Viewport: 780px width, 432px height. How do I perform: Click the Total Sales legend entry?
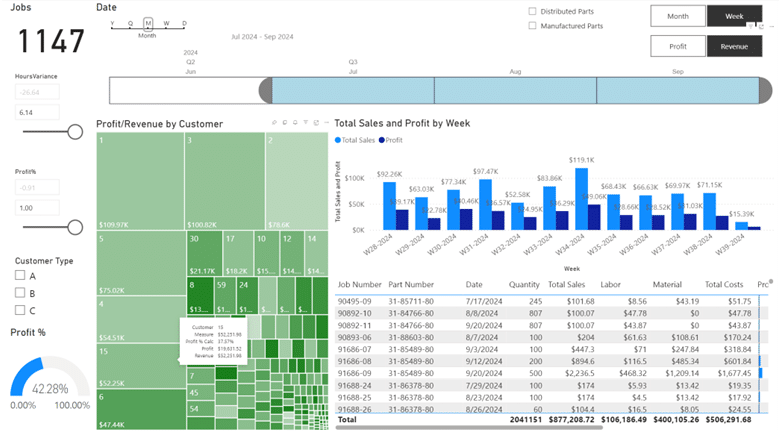point(355,140)
